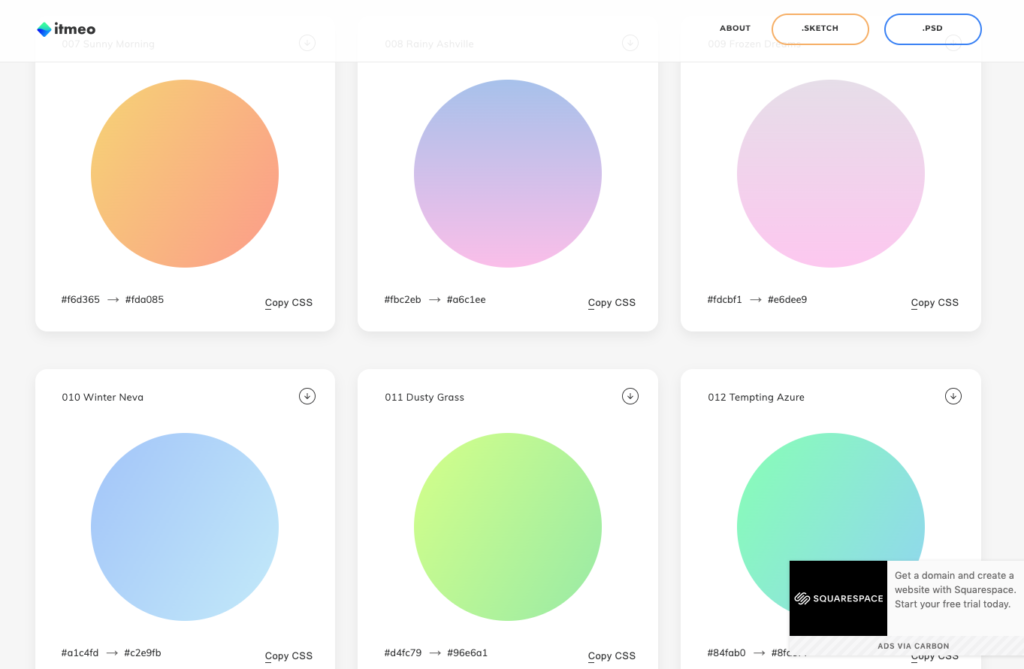Select the pale pink Frozen Dreams circle
The image size is (1024, 669).
tap(831, 174)
